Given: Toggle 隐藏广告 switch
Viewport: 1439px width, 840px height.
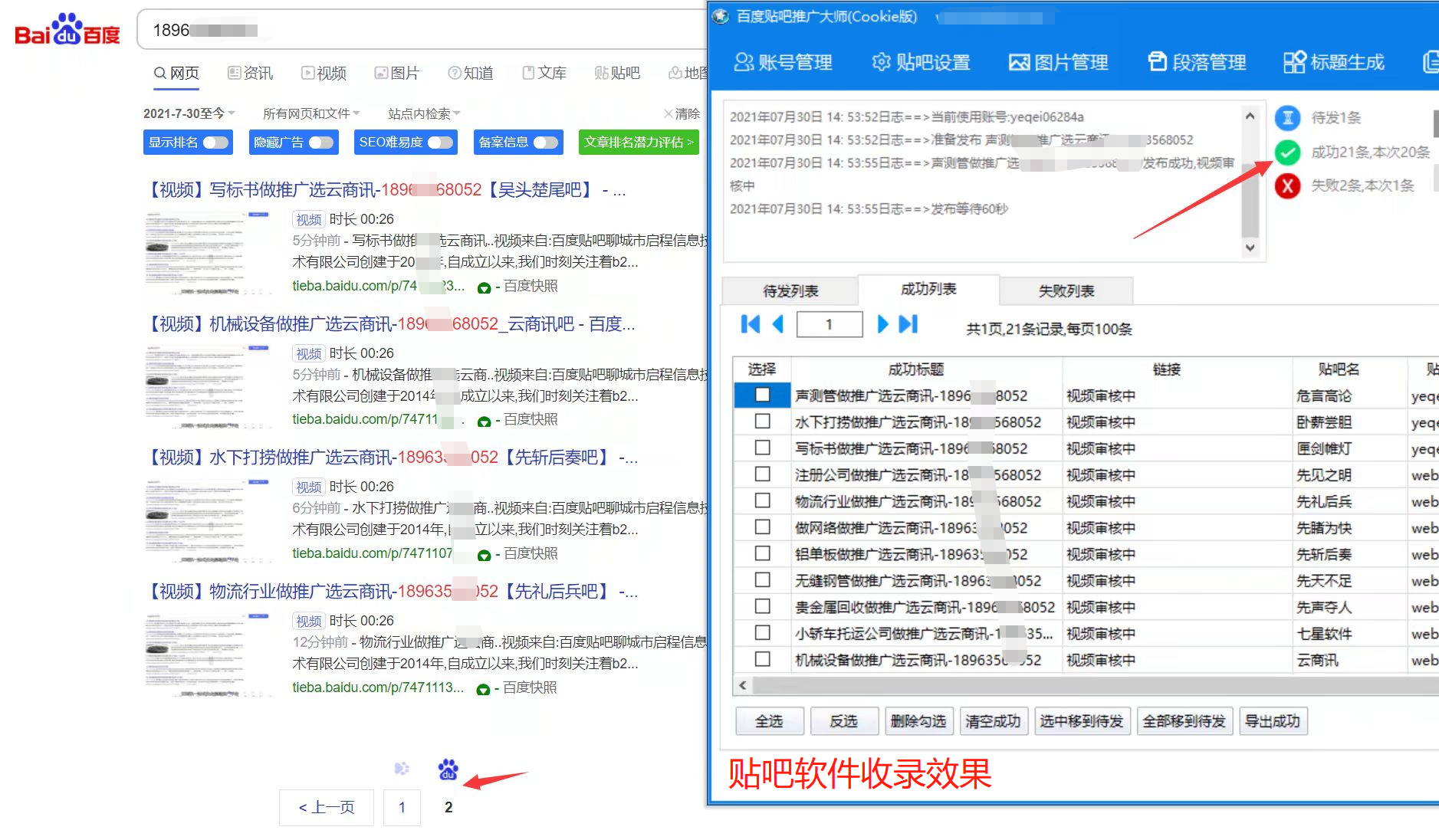Looking at the screenshot, I should point(321,143).
